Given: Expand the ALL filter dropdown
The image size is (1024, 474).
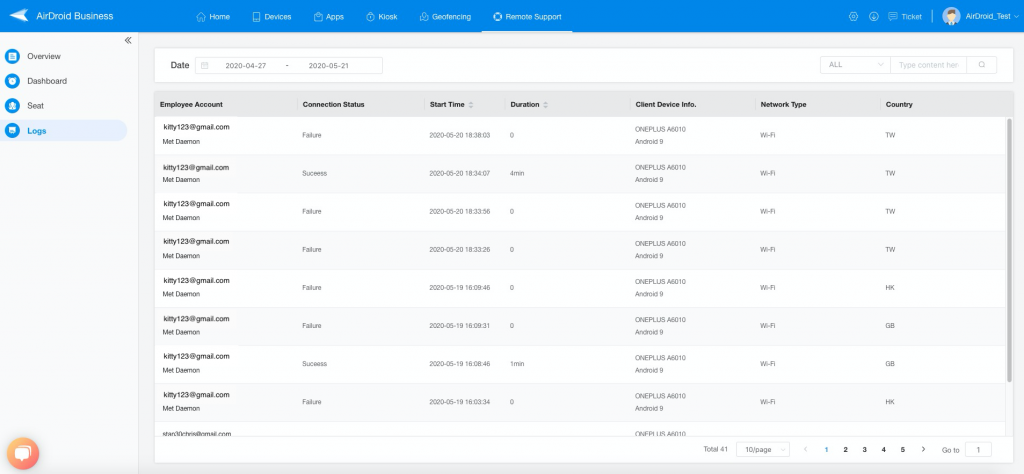Looking at the screenshot, I should (x=855, y=65).
